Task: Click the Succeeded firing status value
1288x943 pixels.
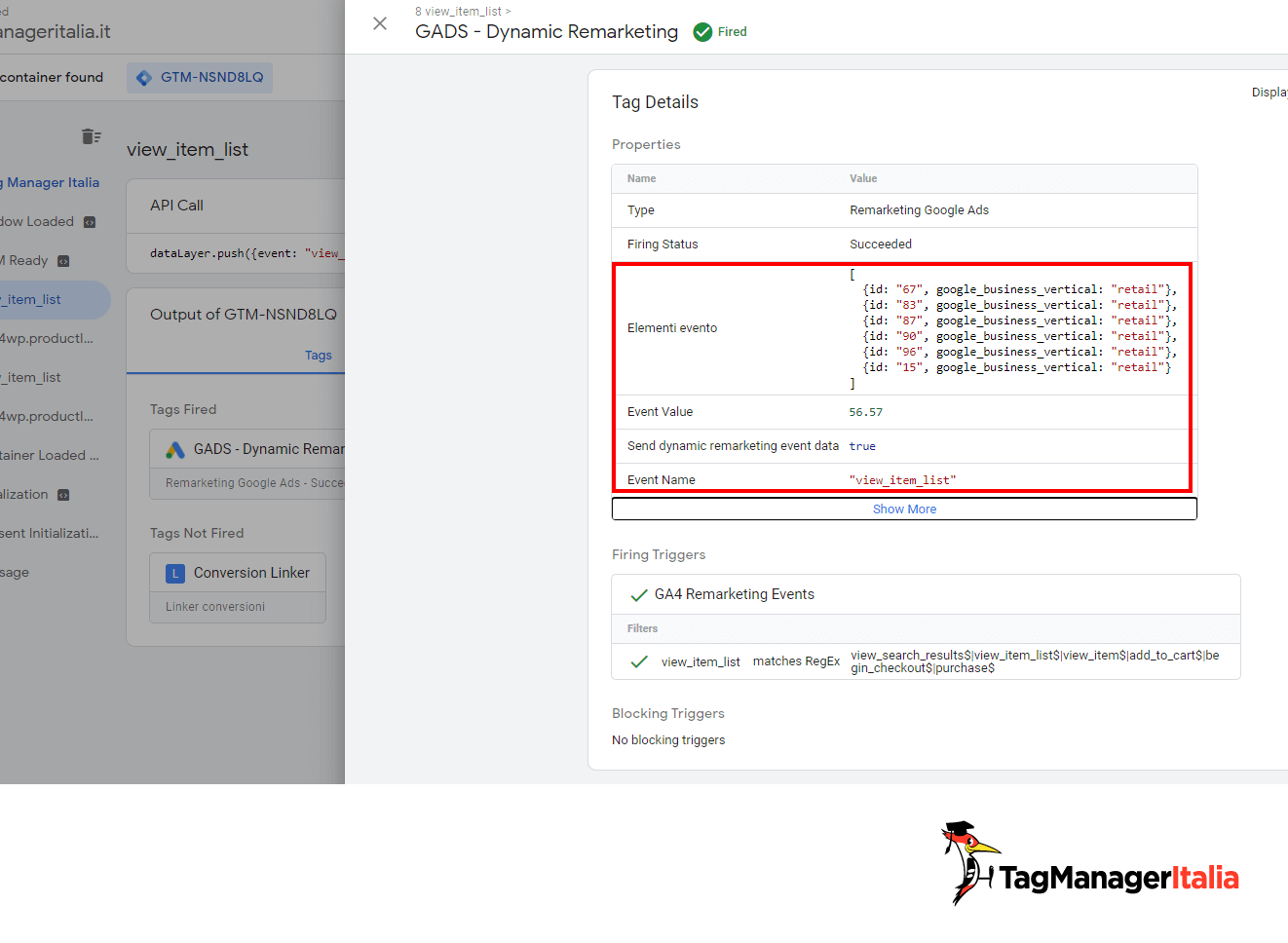Action: (881, 245)
